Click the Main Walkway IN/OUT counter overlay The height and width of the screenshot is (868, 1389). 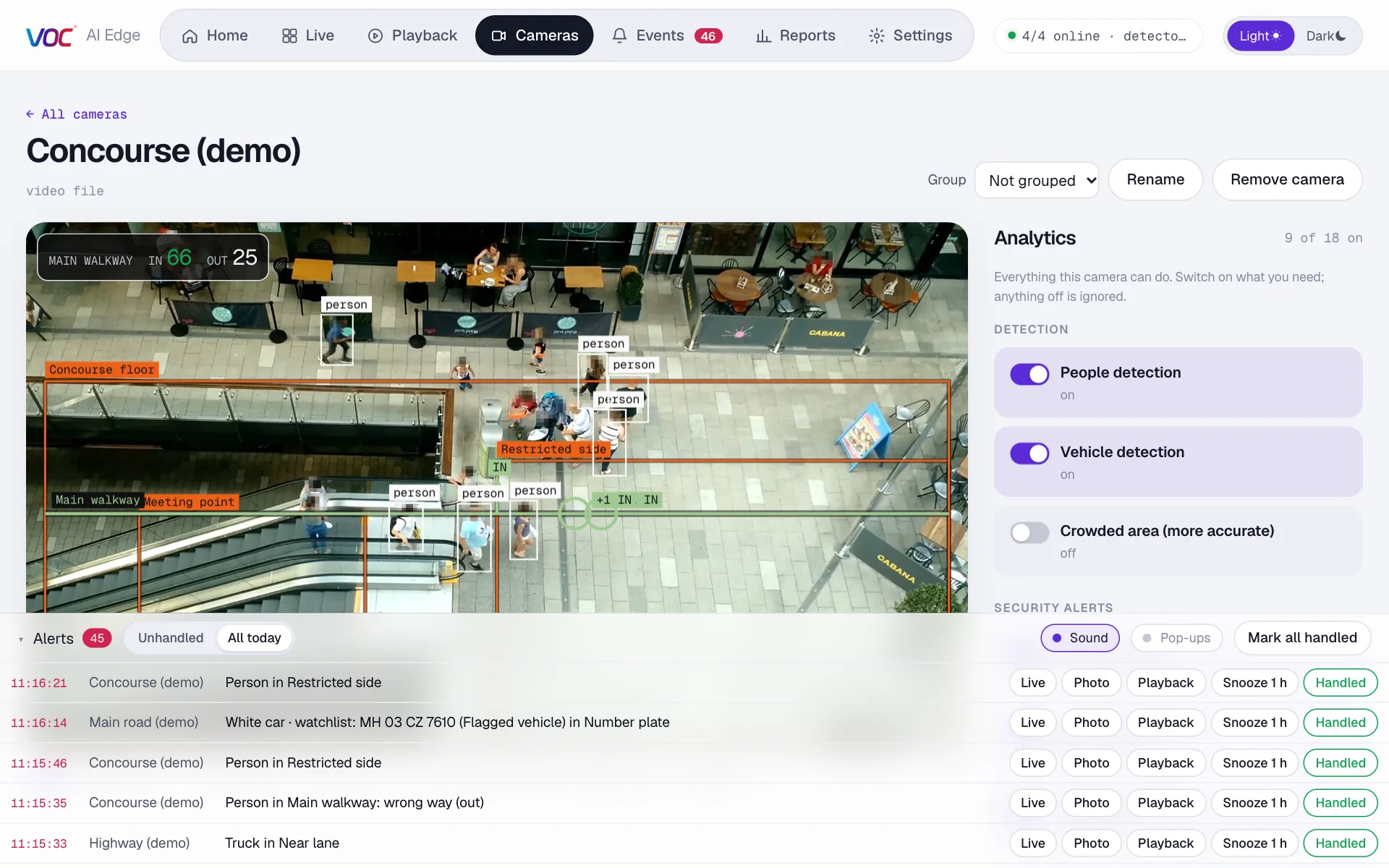pyautogui.click(x=153, y=258)
